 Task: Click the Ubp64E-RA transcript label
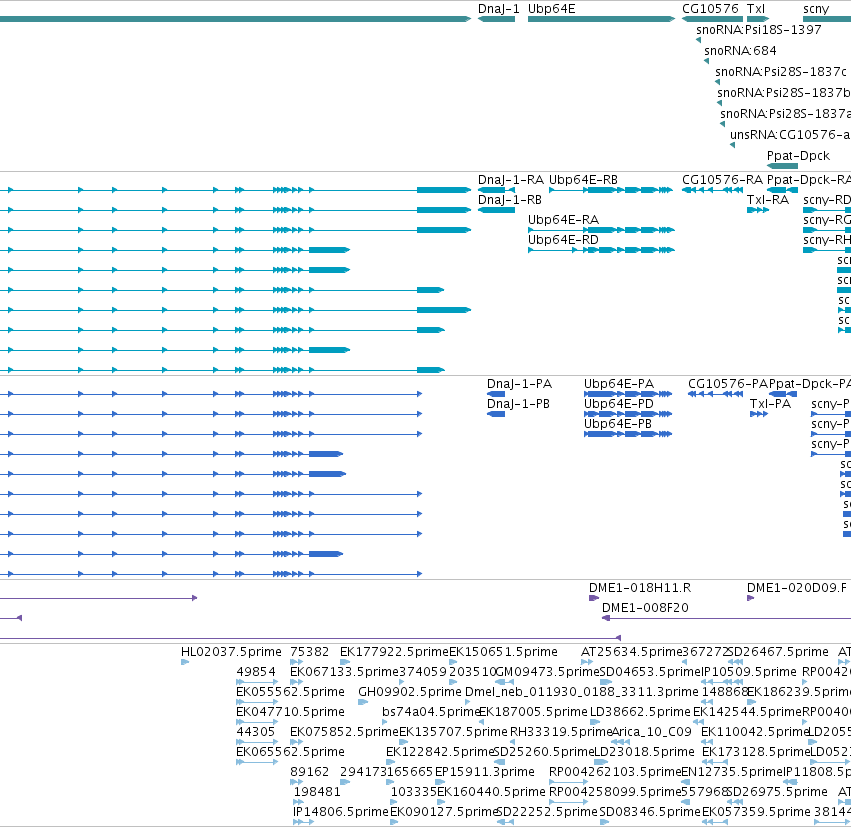(563, 220)
